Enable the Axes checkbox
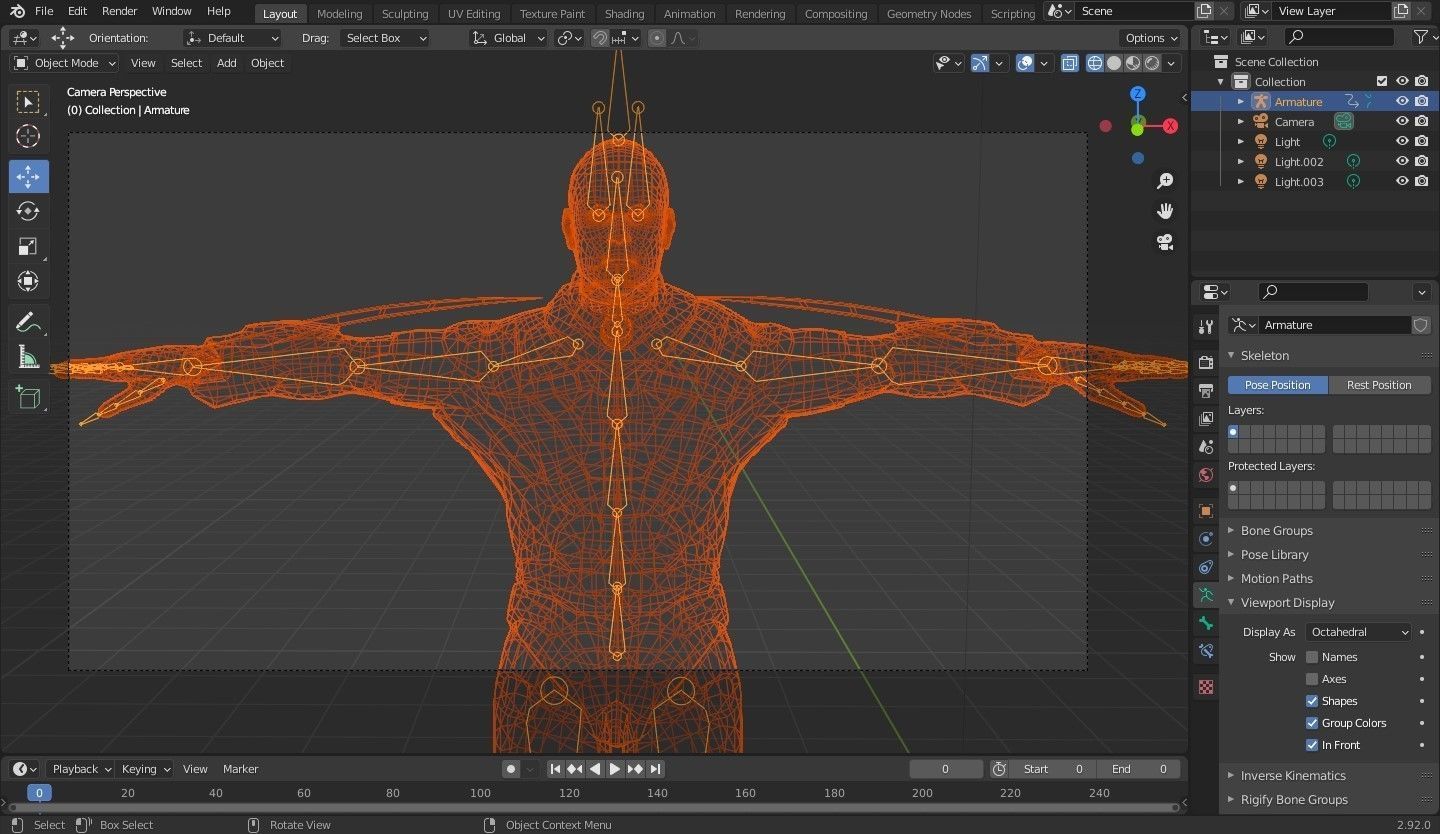1440x834 pixels. 1312,679
